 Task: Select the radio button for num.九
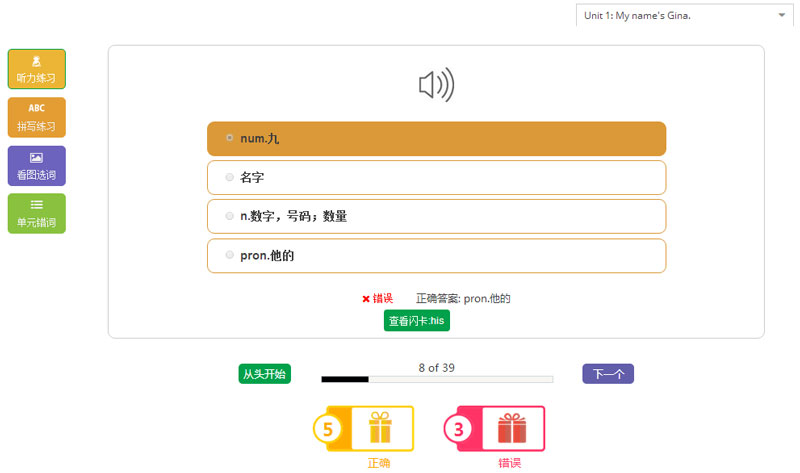230,138
